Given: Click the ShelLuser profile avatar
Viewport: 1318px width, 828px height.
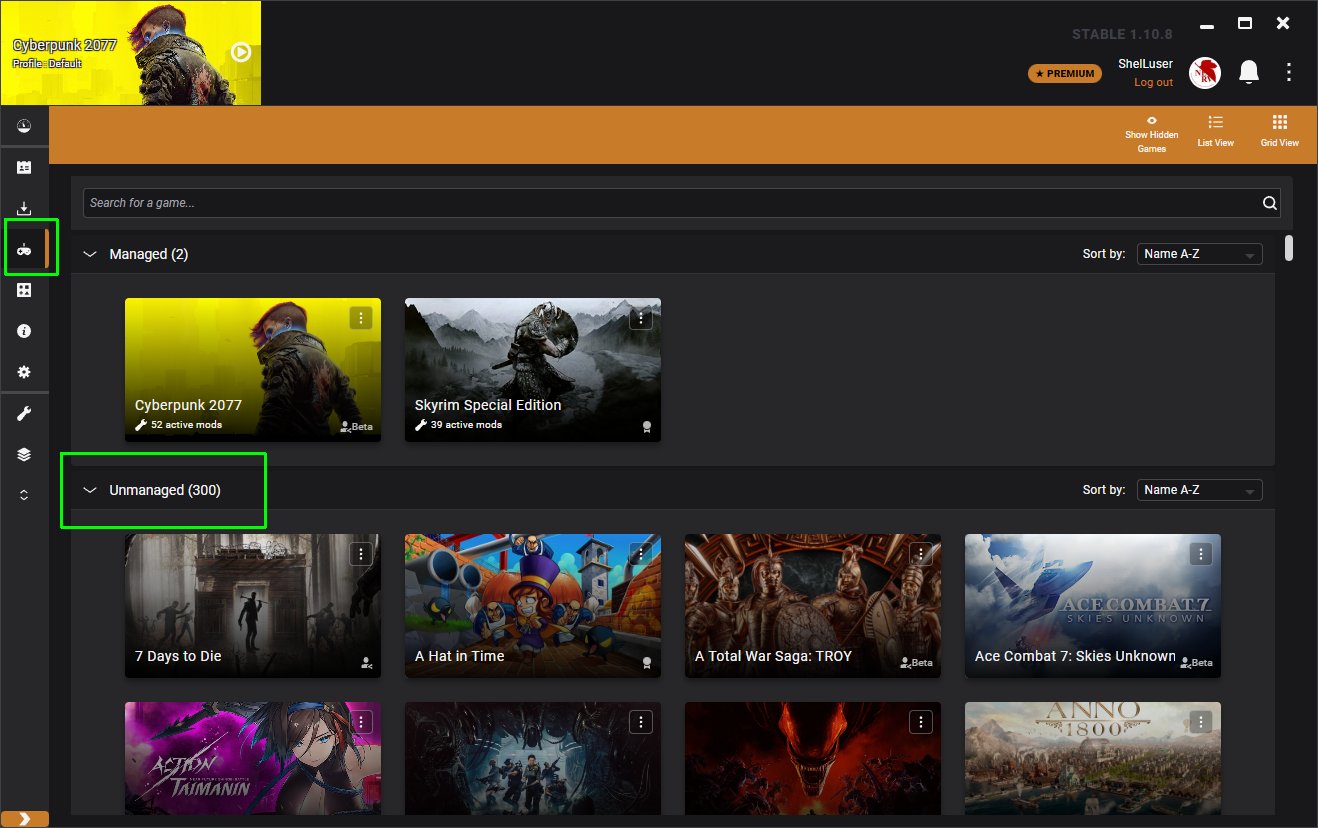Looking at the screenshot, I should pos(1203,72).
